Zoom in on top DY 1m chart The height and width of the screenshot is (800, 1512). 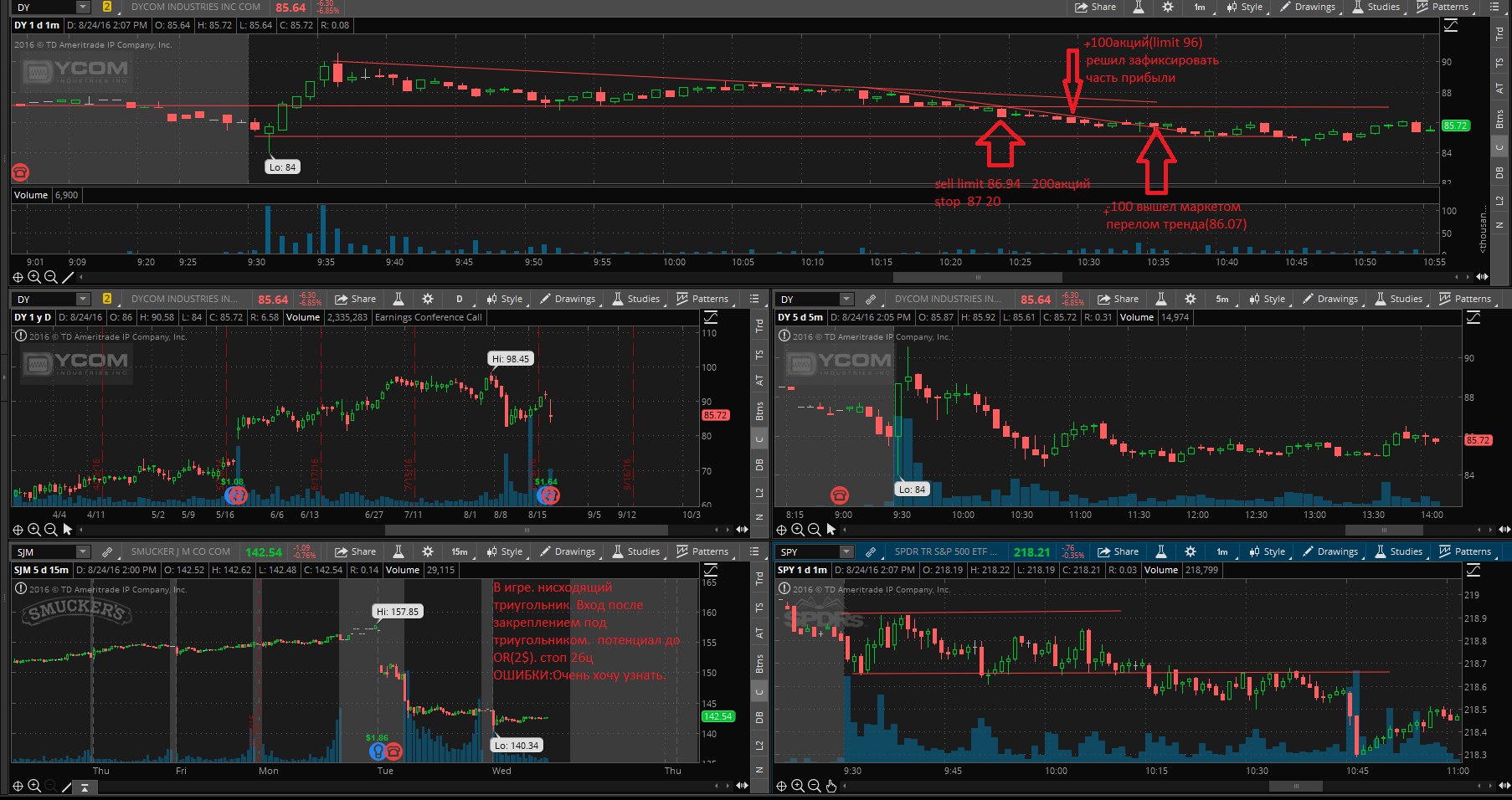pyautogui.click(x=34, y=277)
